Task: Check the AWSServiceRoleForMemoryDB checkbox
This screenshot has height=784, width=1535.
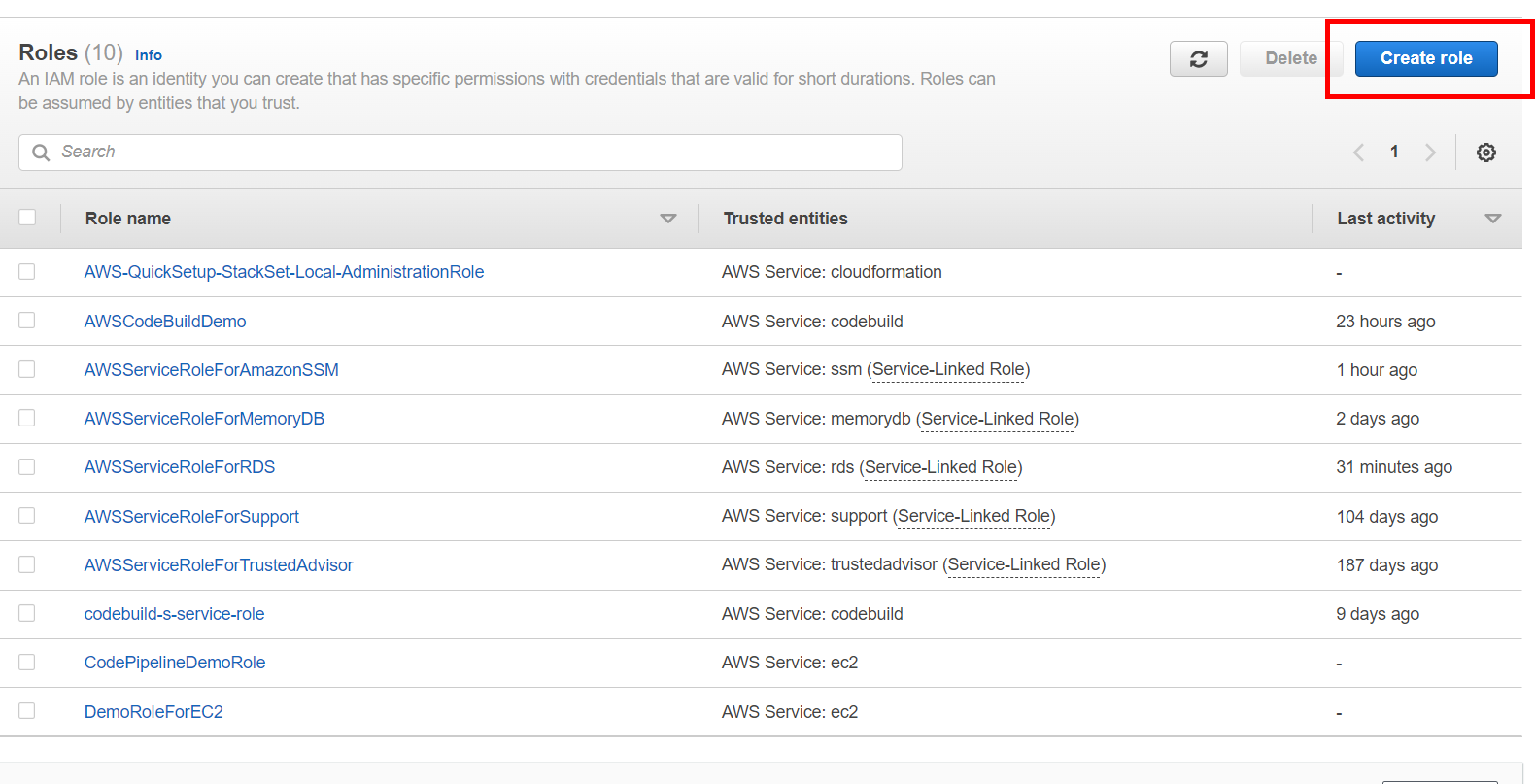Action: coord(27,418)
